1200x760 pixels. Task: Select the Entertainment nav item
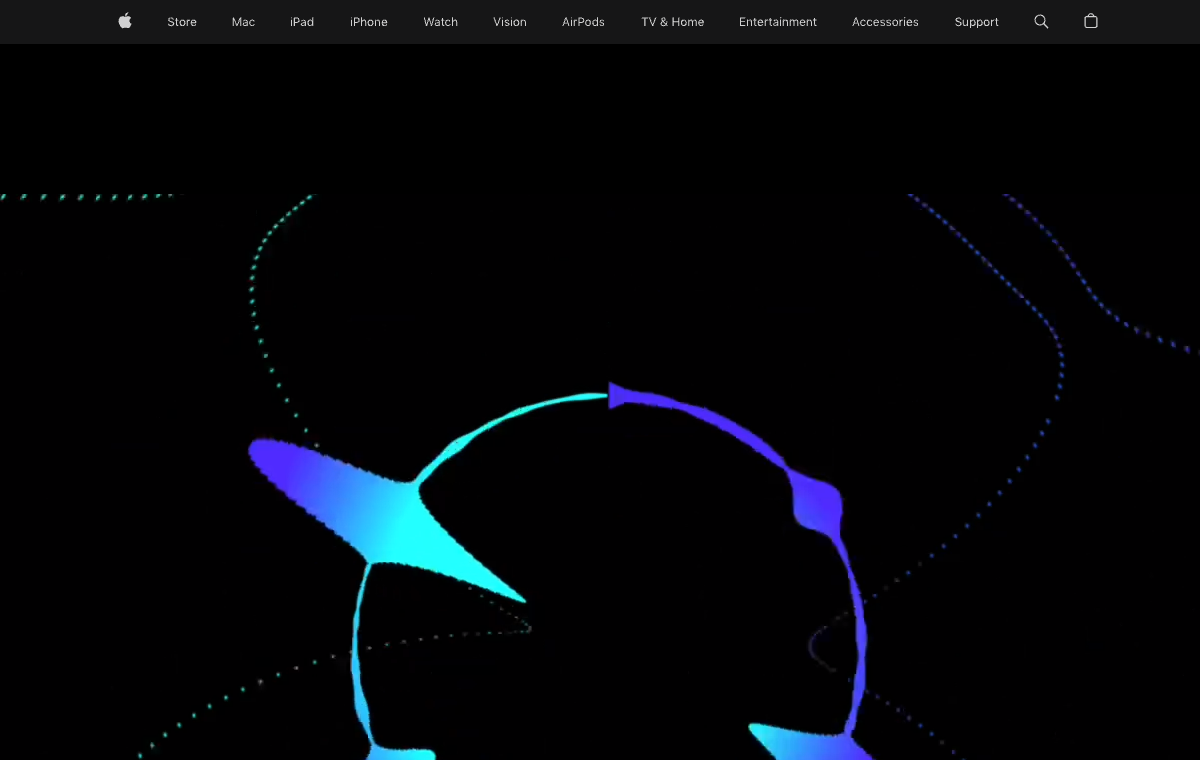point(778,22)
